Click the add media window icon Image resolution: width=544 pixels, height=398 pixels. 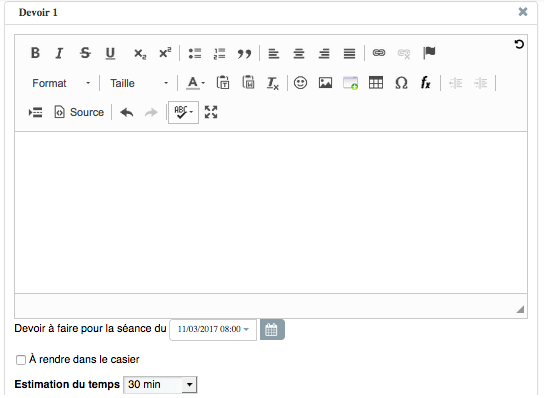pyautogui.click(x=350, y=83)
